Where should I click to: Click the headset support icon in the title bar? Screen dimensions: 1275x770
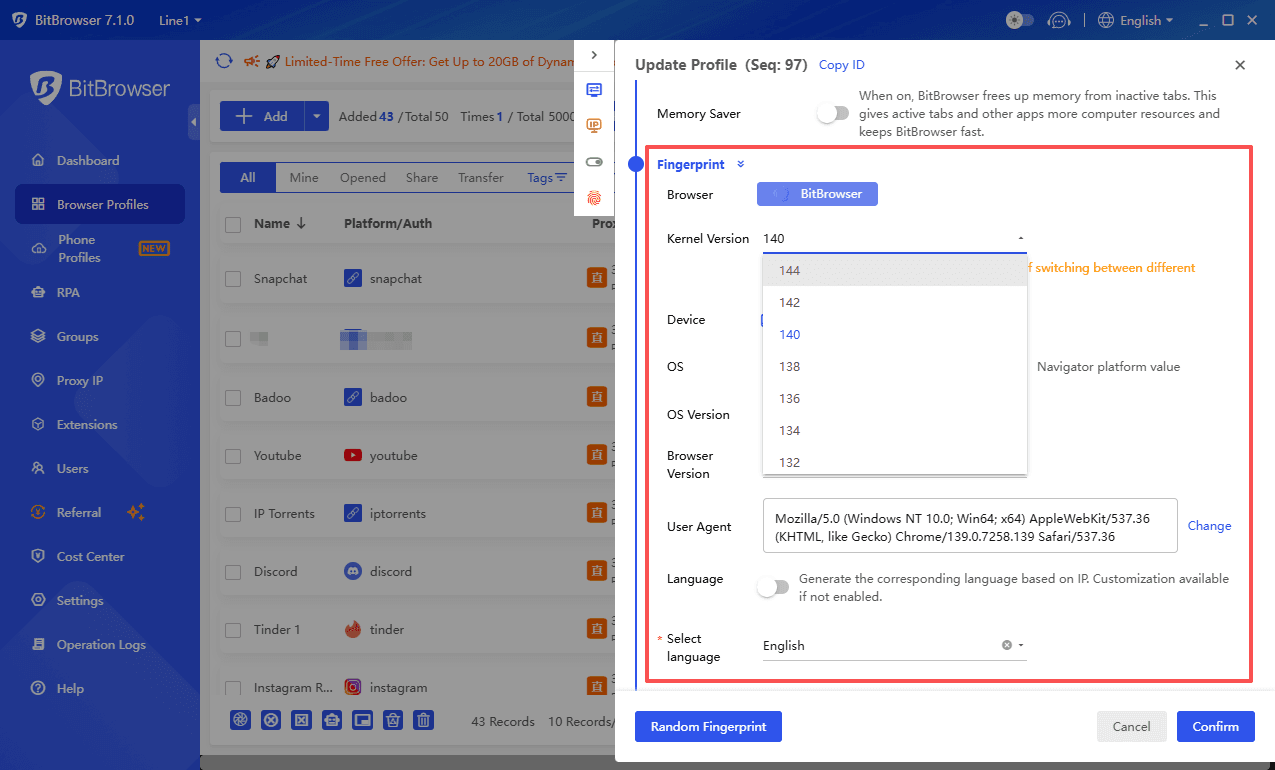point(1059,18)
